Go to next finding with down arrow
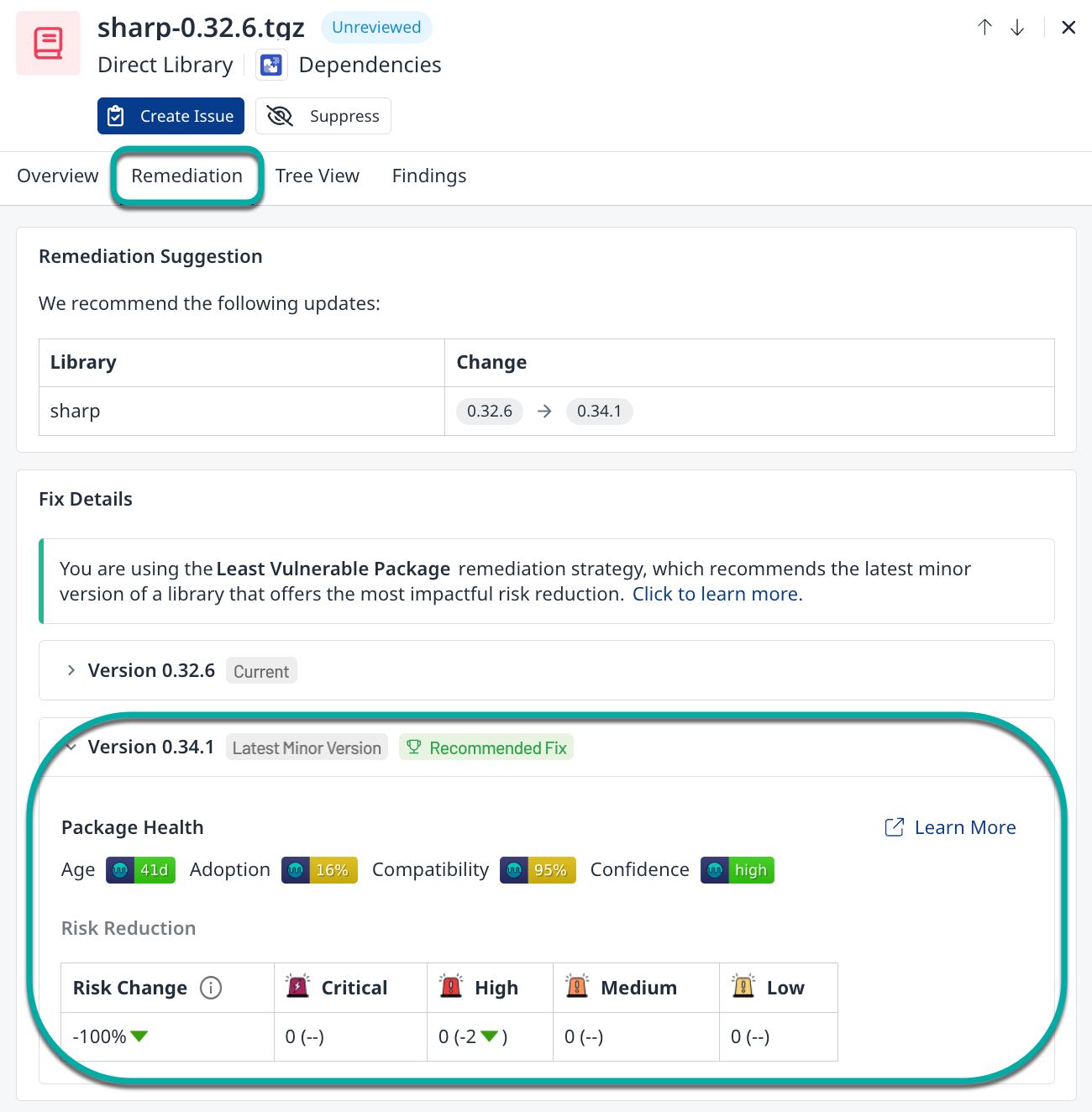 1017,28
